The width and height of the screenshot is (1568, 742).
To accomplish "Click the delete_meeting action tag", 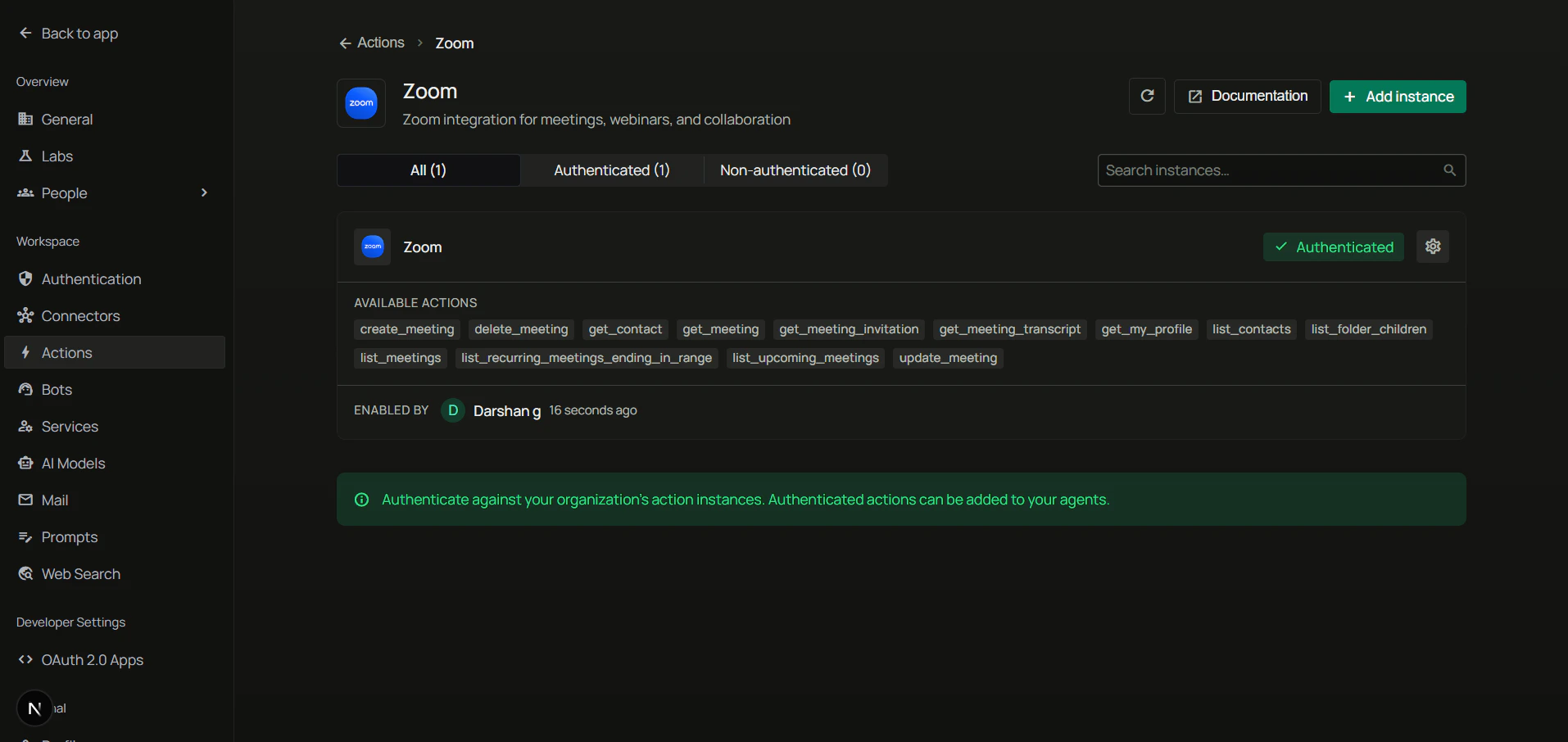I will click(x=521, y=329).
